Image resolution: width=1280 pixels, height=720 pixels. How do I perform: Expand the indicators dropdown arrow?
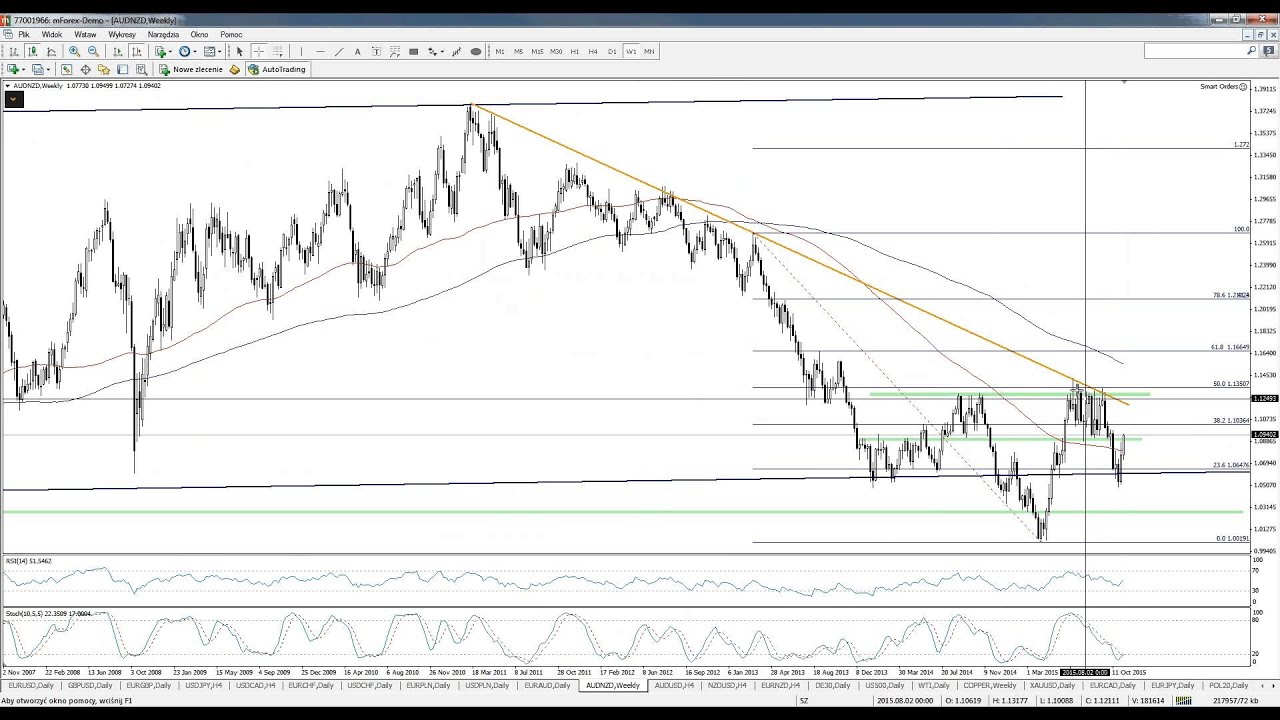pos(171,51)
